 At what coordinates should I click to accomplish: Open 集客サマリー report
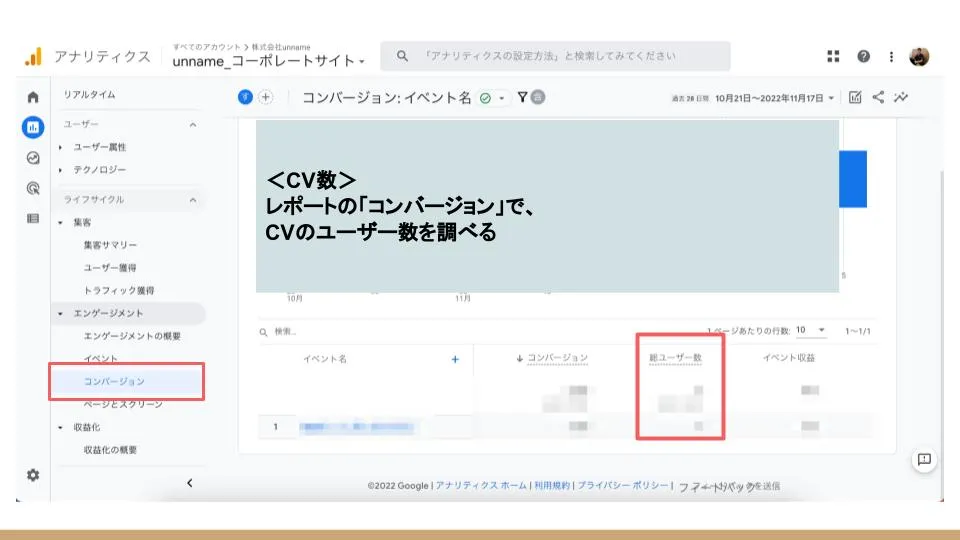(110, 245)
